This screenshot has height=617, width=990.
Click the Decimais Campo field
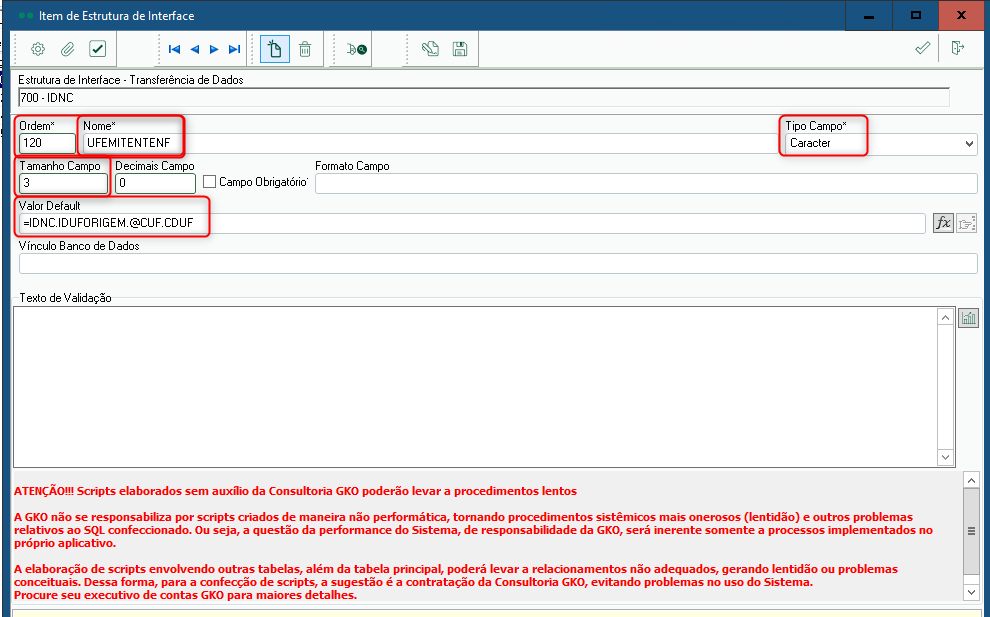point(155,183)
